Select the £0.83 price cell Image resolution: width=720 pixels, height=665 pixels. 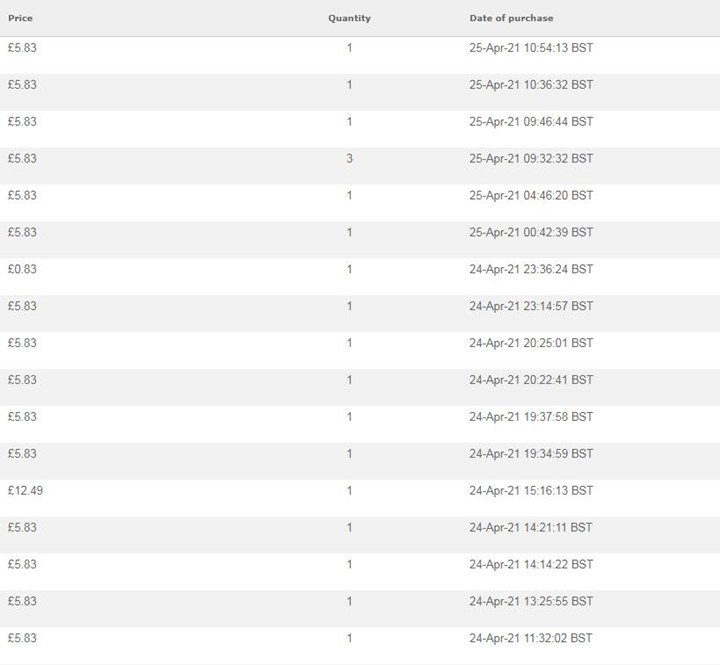click(22, 269)
